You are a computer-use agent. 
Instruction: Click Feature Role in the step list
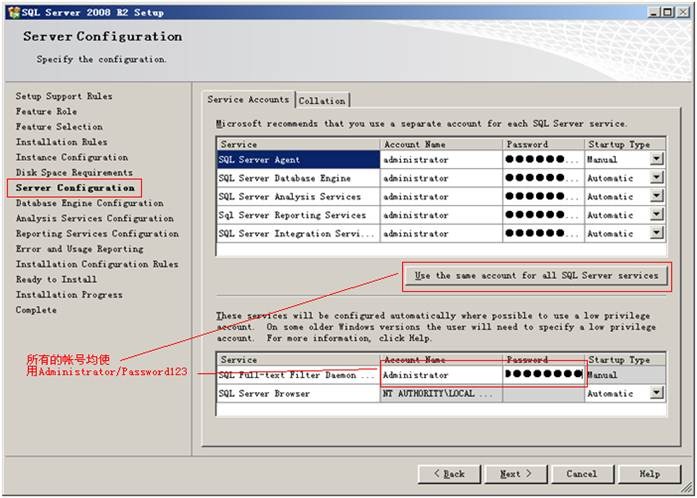(46, 111)
